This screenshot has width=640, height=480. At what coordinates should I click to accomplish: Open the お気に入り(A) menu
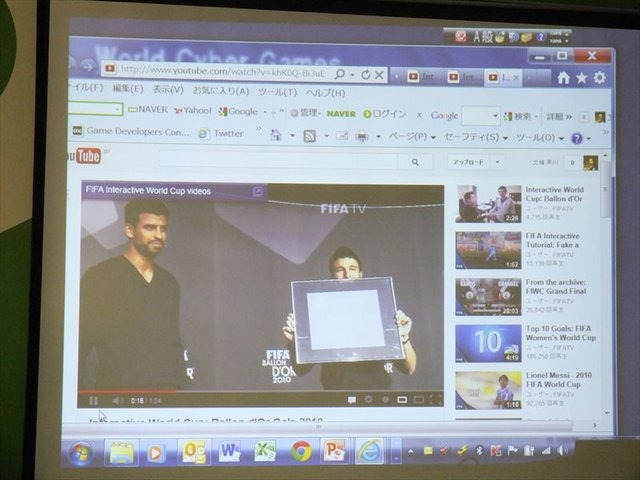click(x=221, y=92)
